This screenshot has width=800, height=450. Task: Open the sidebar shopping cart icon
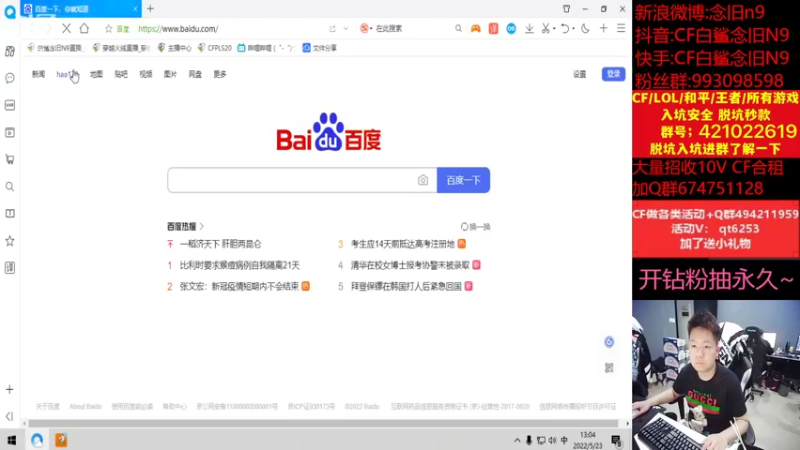tap(10, 160)
